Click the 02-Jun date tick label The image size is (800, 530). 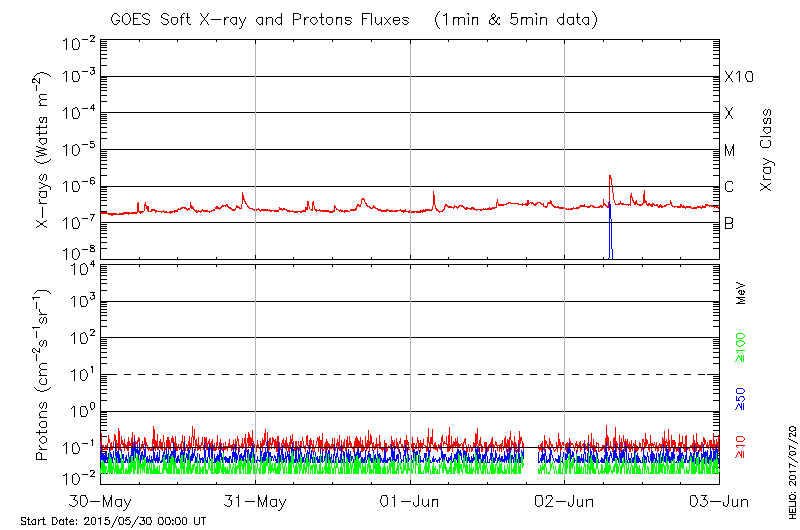(x=565, y=502)
